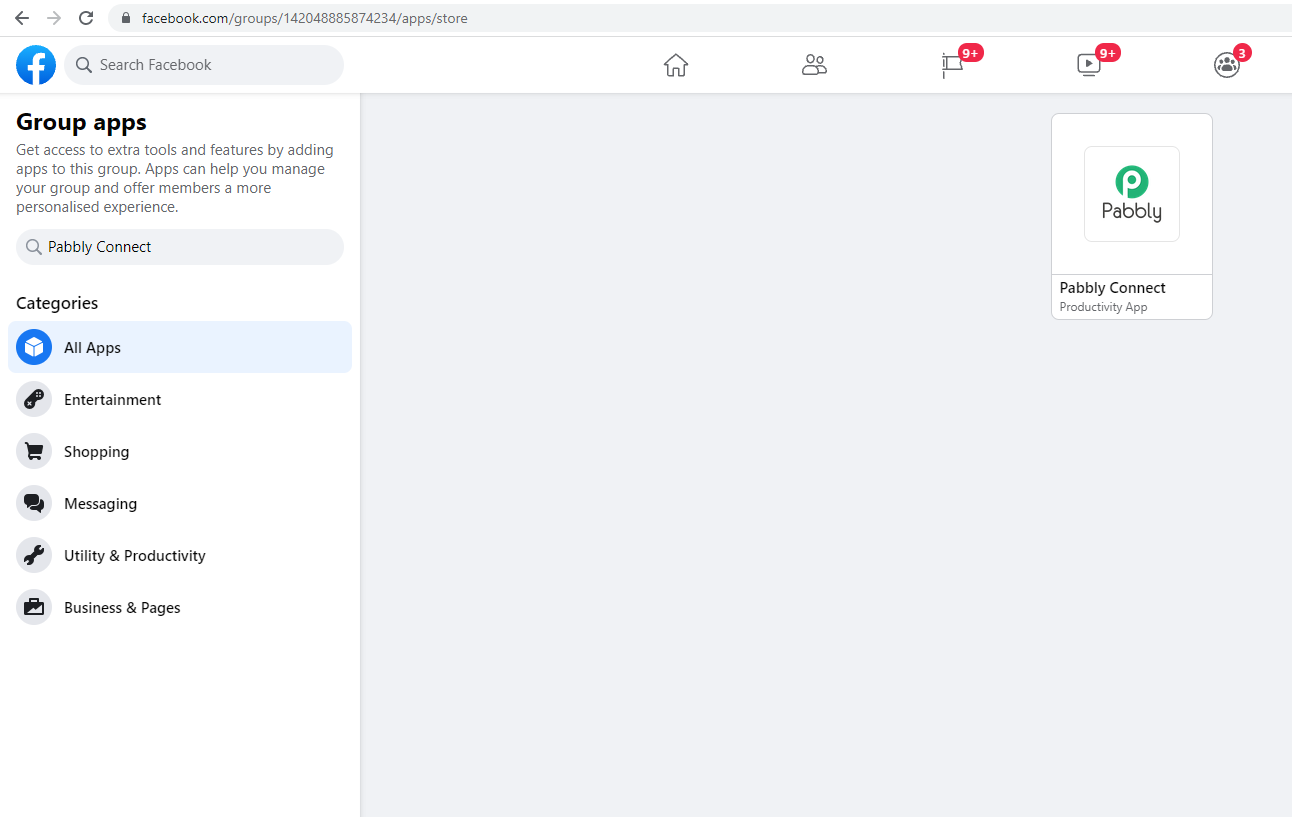
Task: Click the 3 badge on Groups icon
Action: tap(1241, 53)
